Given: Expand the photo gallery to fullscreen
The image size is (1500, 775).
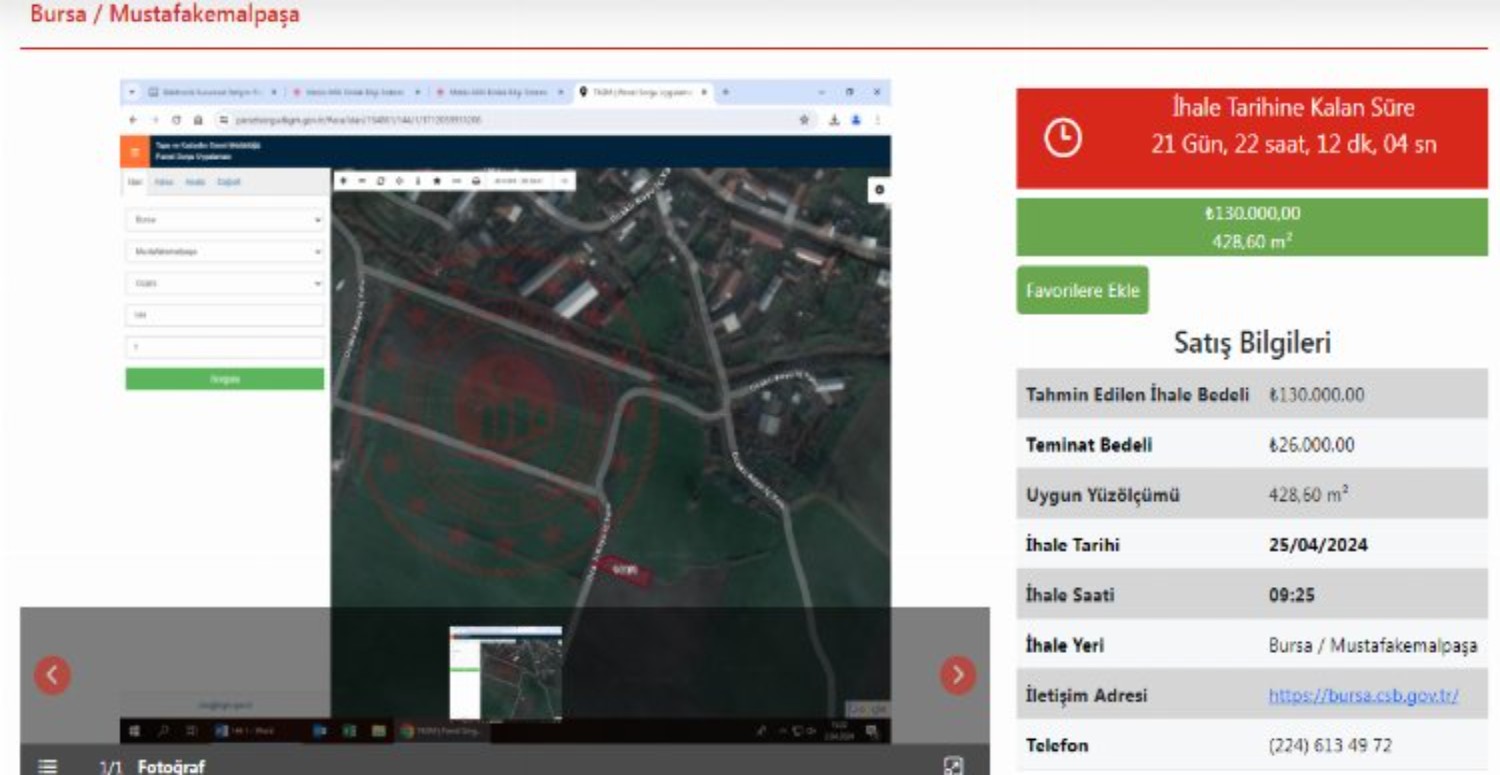Looking at the screenshot, I should (x=953, y=766).
